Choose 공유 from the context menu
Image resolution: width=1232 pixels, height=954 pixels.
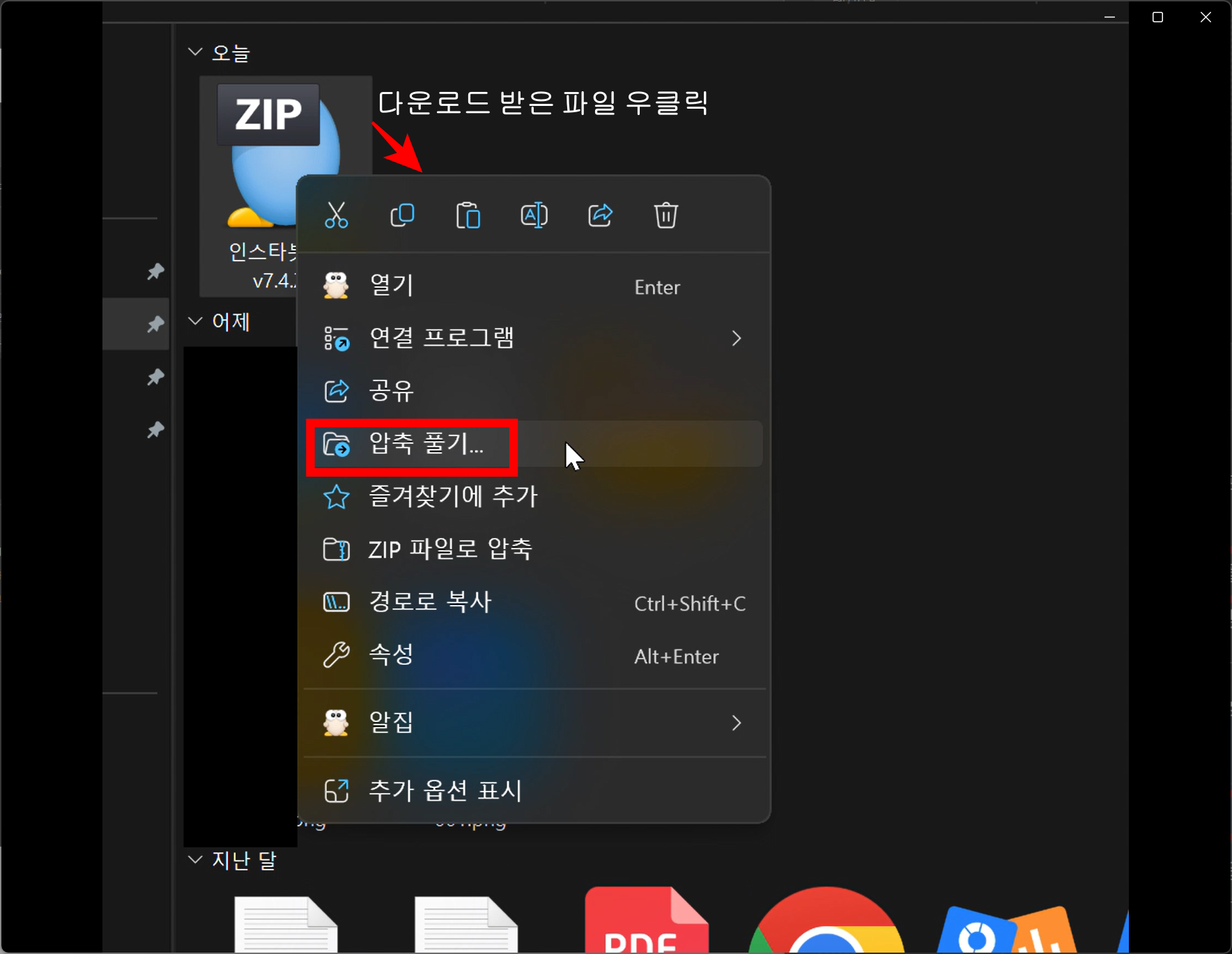(534, 391)
